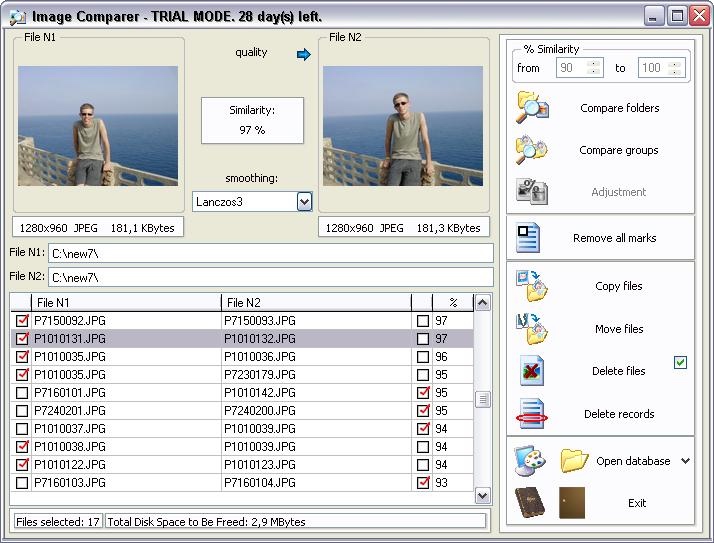The height and width of the screenshot is (543, 714).
Task: Click the paint palette monitor icon
Action: pos(530,461)
